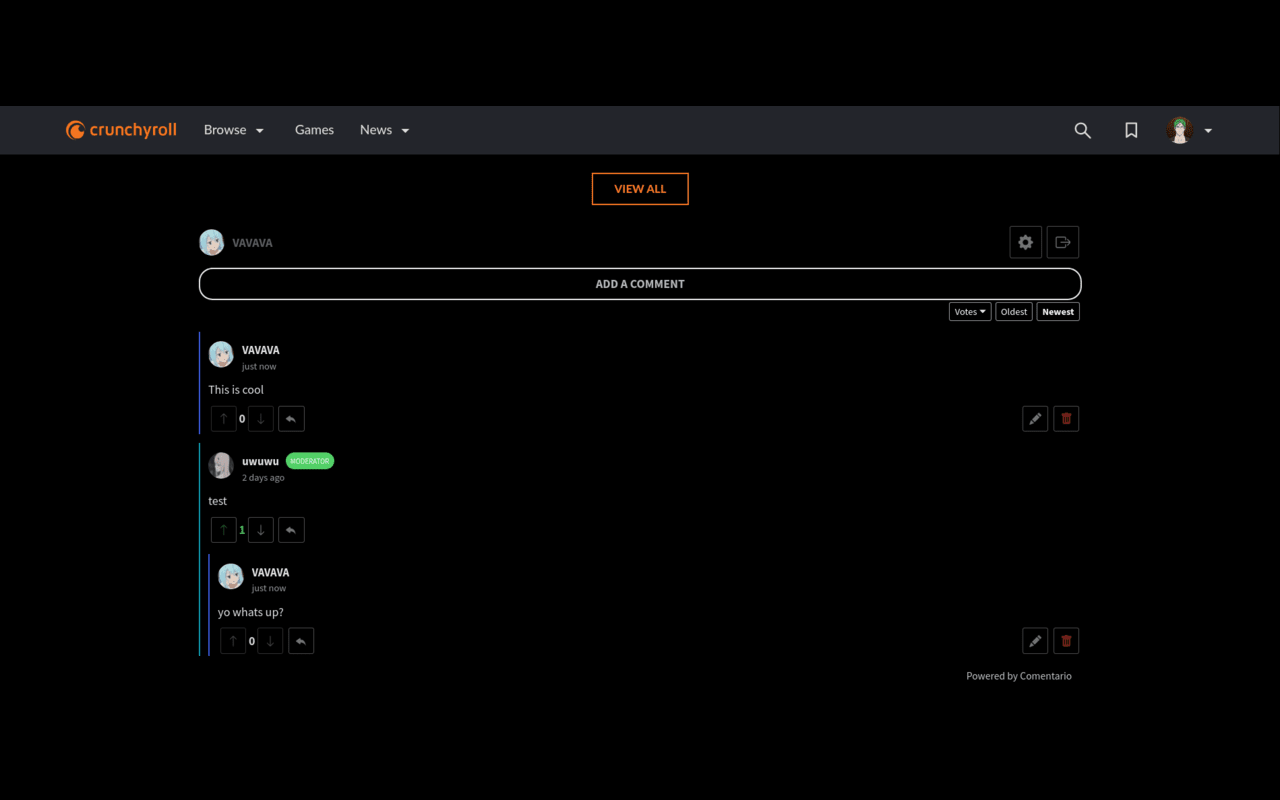Click the ADD A COMMENT field
The image size is (1280, 800).
pos(640,284)
